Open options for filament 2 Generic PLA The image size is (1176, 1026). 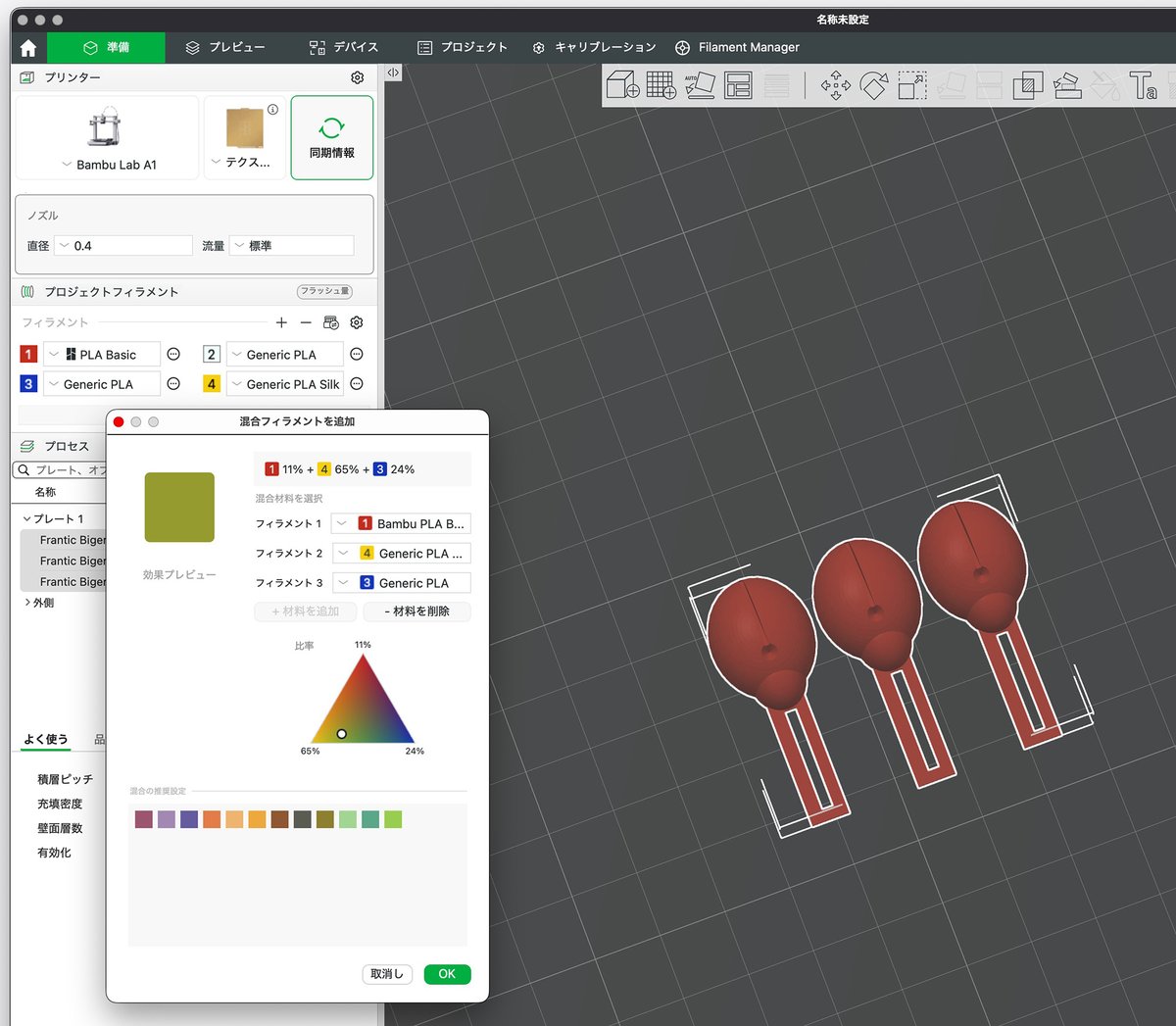coord(357,355)
